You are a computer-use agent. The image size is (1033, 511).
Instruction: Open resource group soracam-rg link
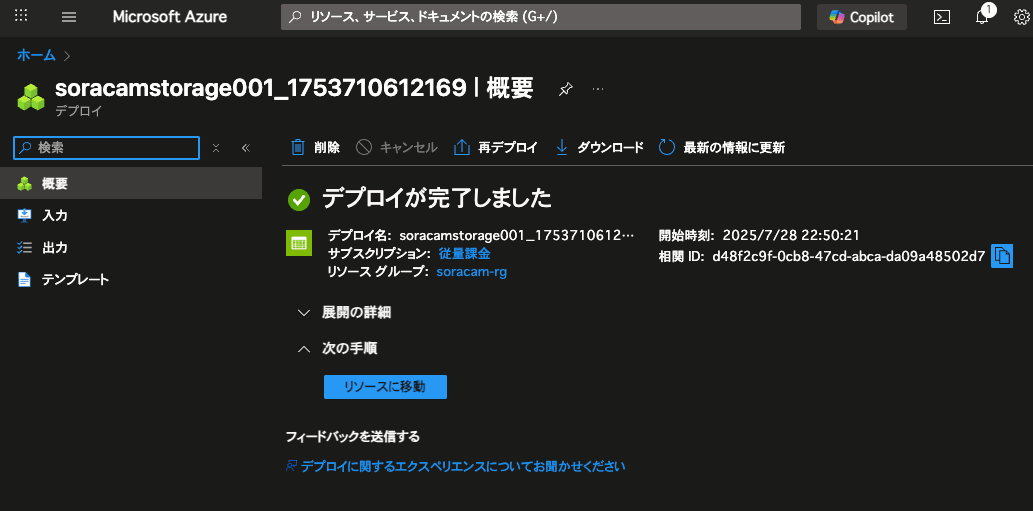[x=472, y=272]
